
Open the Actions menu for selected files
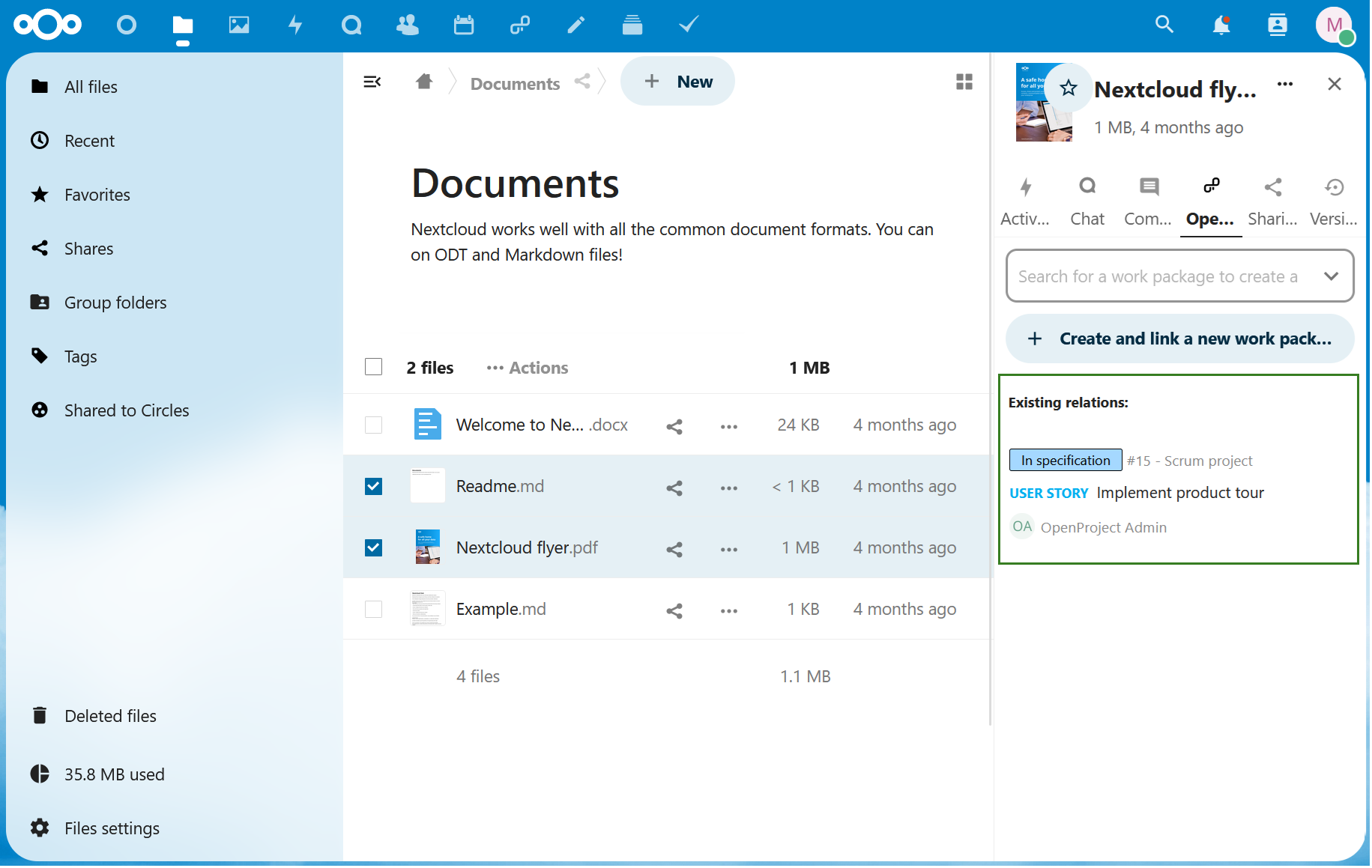[x=527, y=368]
